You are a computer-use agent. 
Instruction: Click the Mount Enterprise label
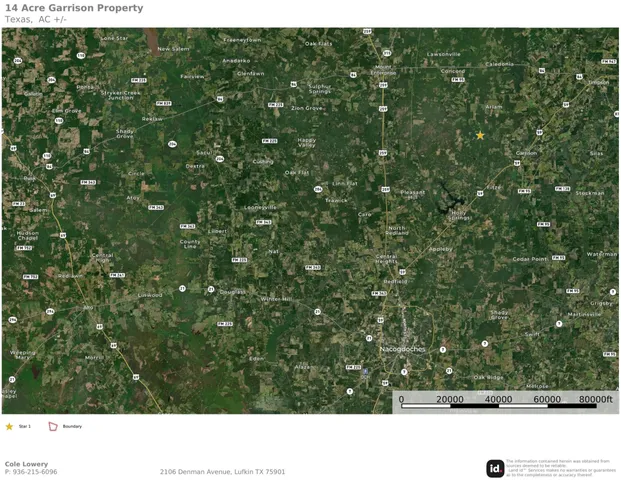pyautogui.click(x=383, y=70)
